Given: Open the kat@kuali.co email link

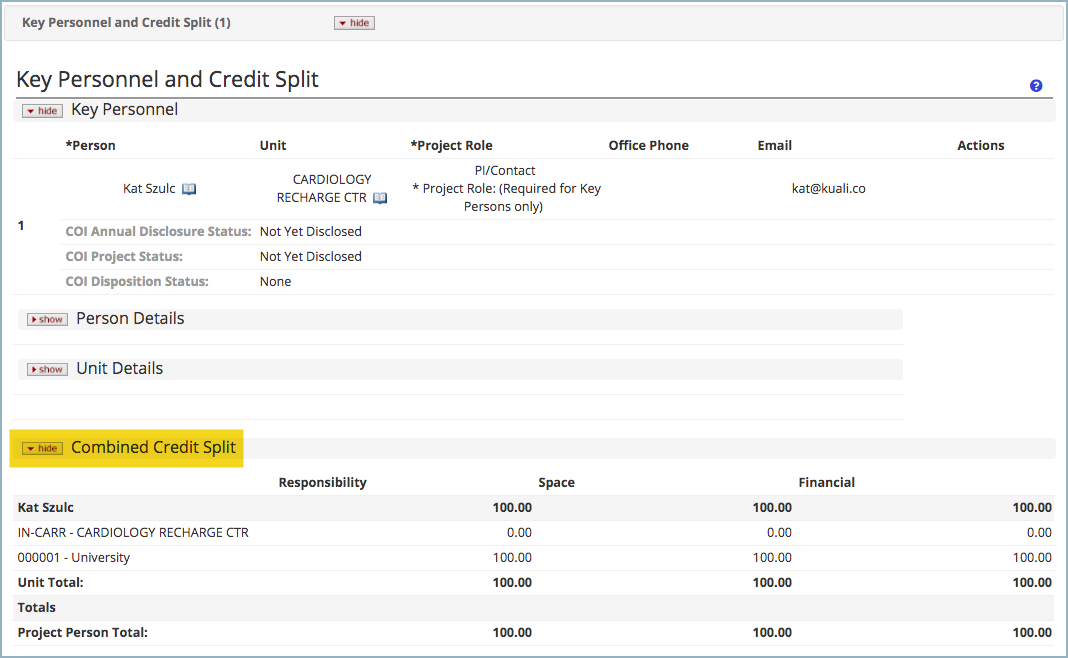Looking at the screenshot, I should point(829,188).
